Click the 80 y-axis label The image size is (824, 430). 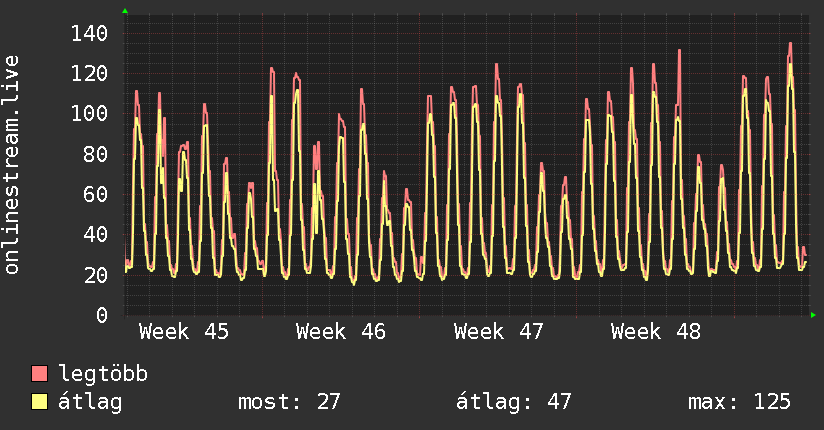click(x=96, y=154)
